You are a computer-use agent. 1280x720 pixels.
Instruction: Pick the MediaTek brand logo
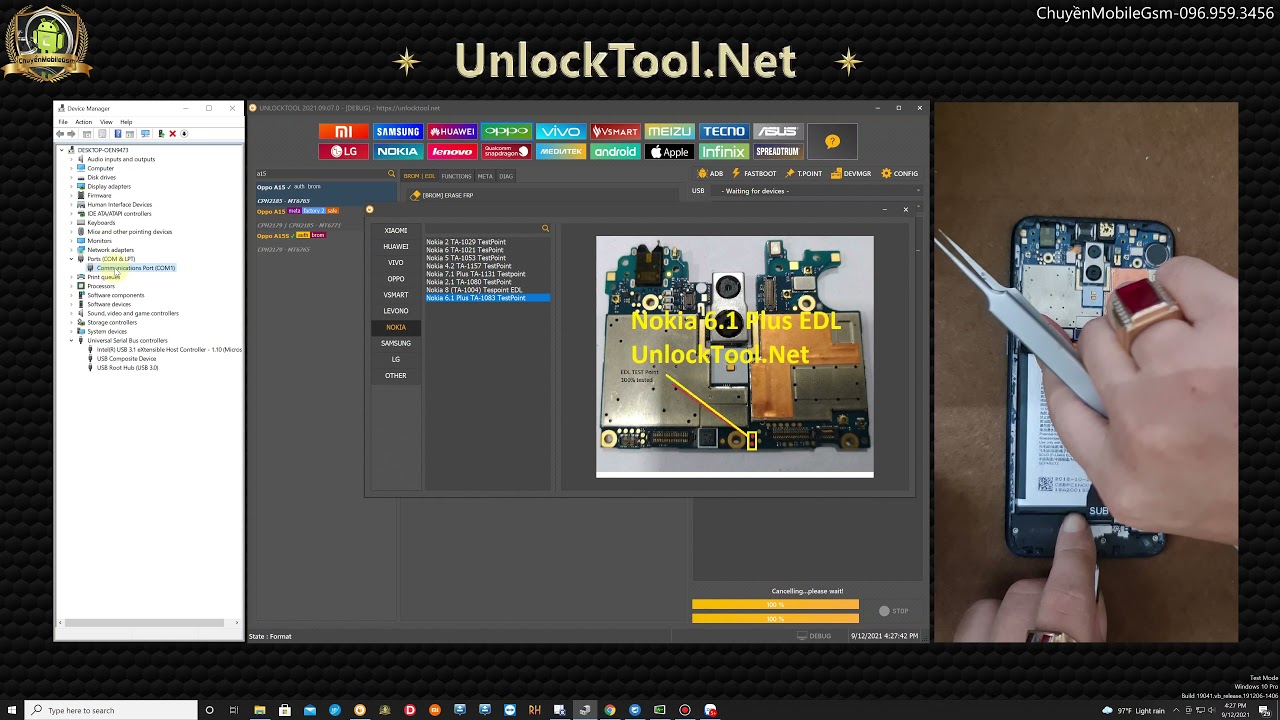[560, 152]
